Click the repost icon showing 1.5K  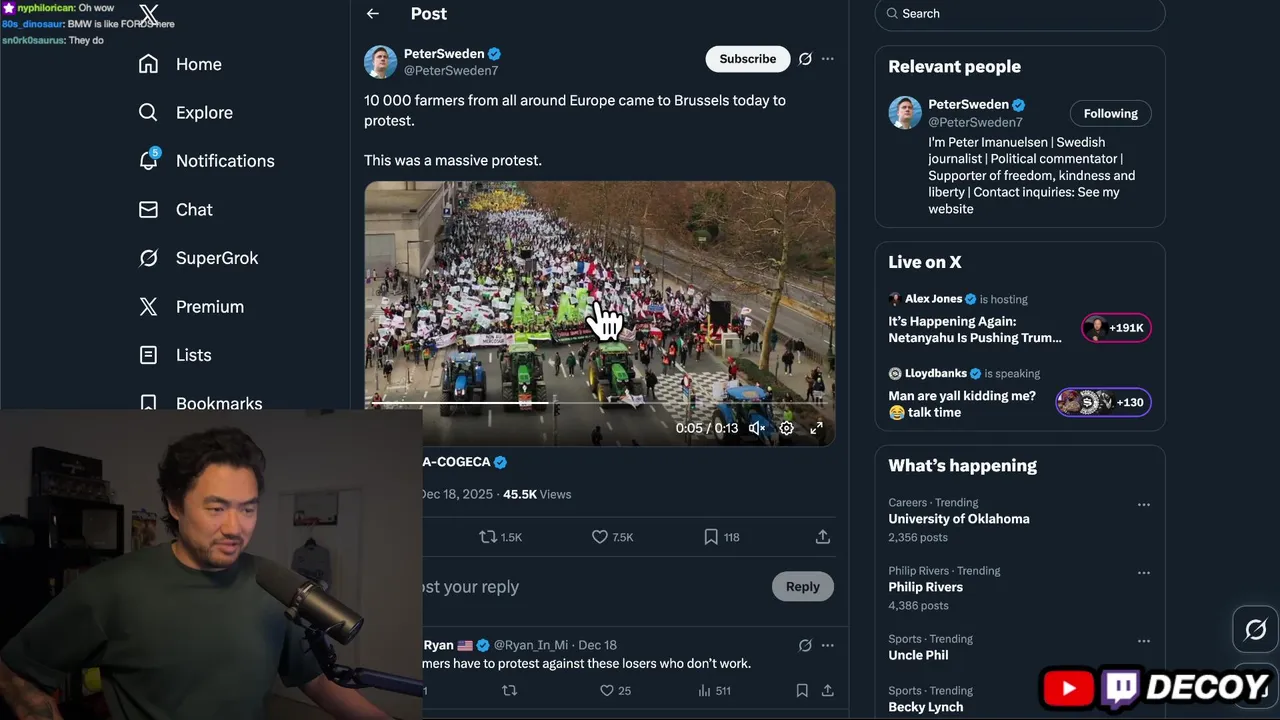point(489,537)
